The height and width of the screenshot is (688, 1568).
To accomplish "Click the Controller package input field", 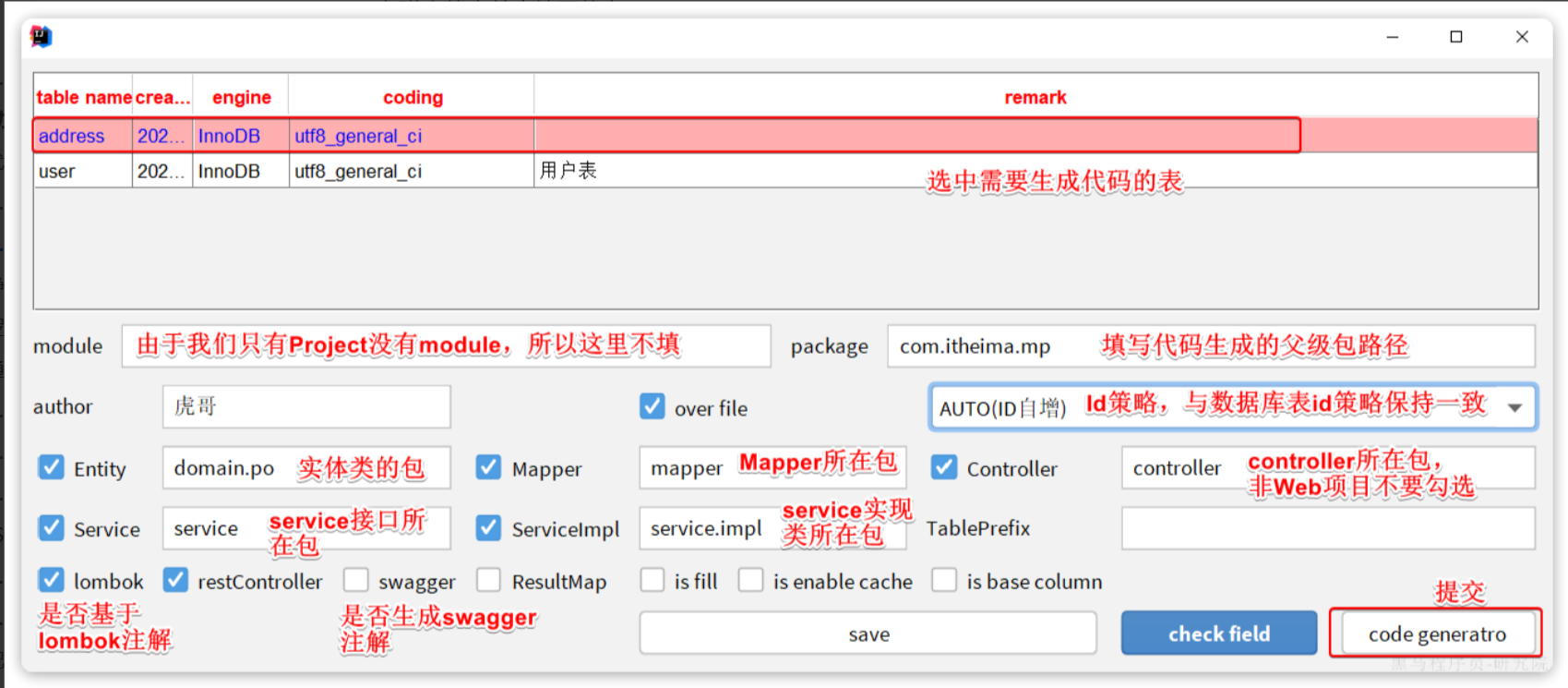I will (x=1328, y=467).
